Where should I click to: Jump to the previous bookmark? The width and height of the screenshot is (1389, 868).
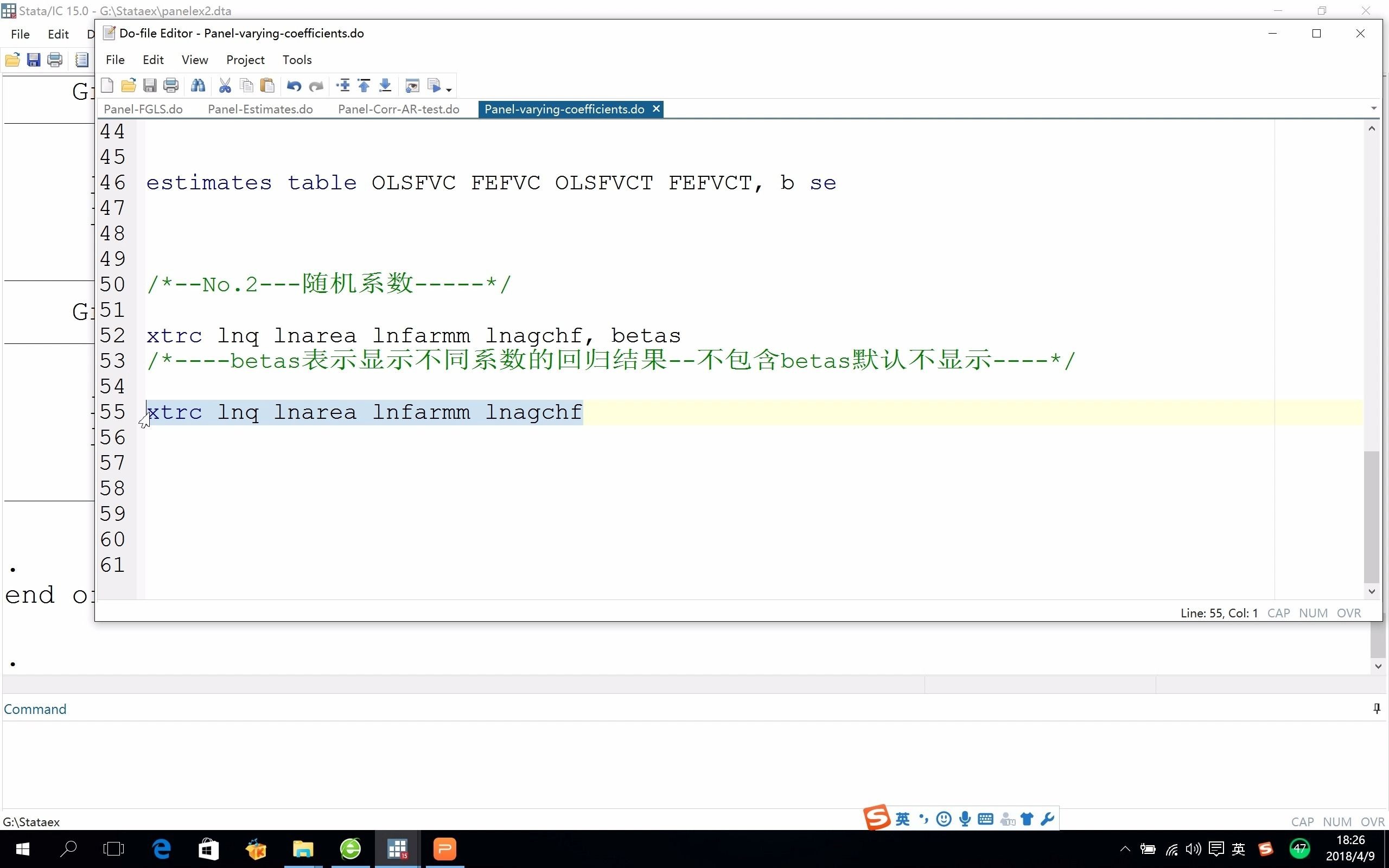pos(364,86)
